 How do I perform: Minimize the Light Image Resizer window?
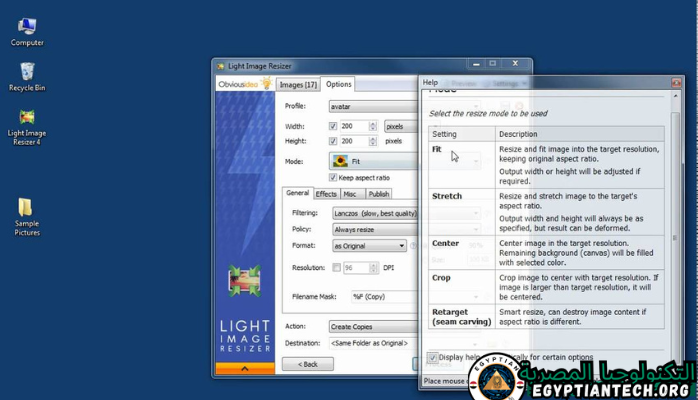pyautogui.click(x=476, y=64)
